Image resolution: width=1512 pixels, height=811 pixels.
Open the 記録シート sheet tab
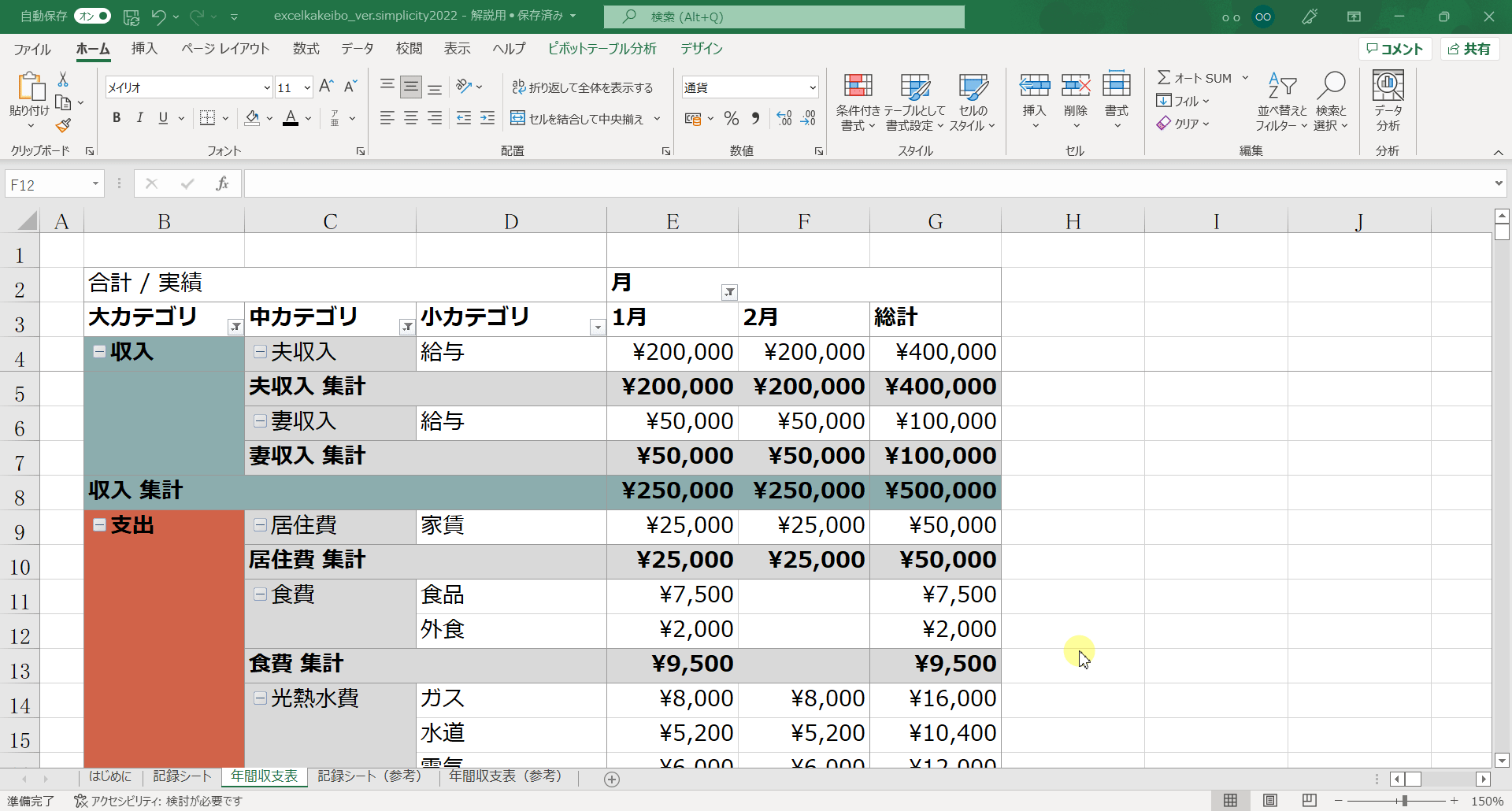[182, 776]
